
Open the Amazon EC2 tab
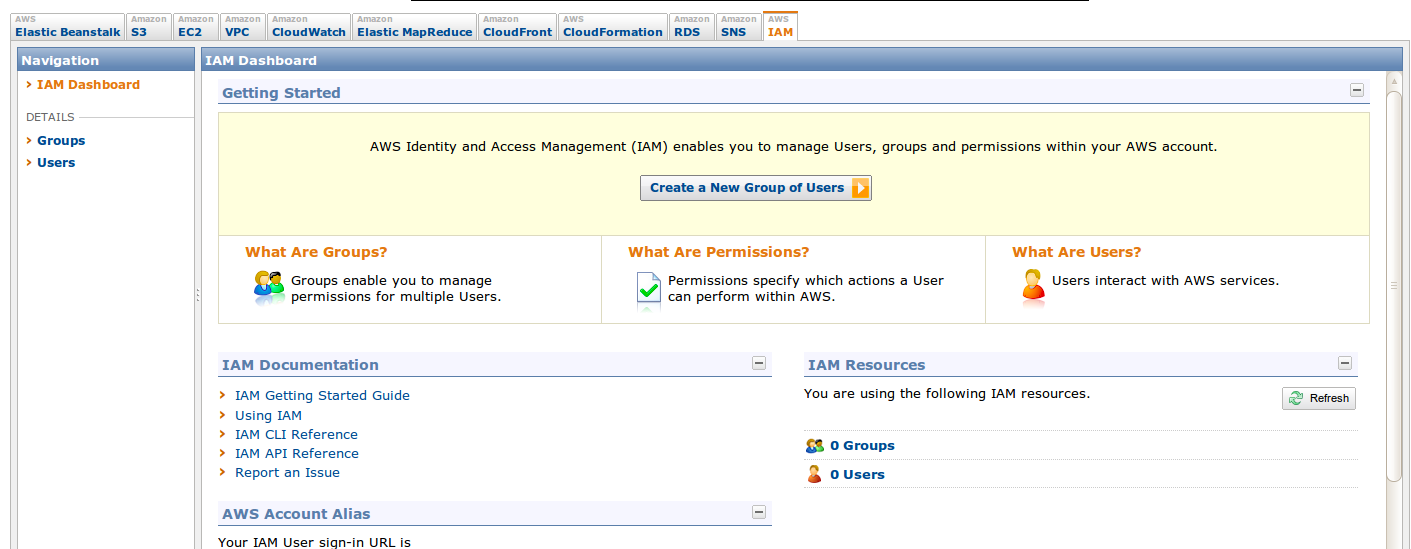pos(194,27)
